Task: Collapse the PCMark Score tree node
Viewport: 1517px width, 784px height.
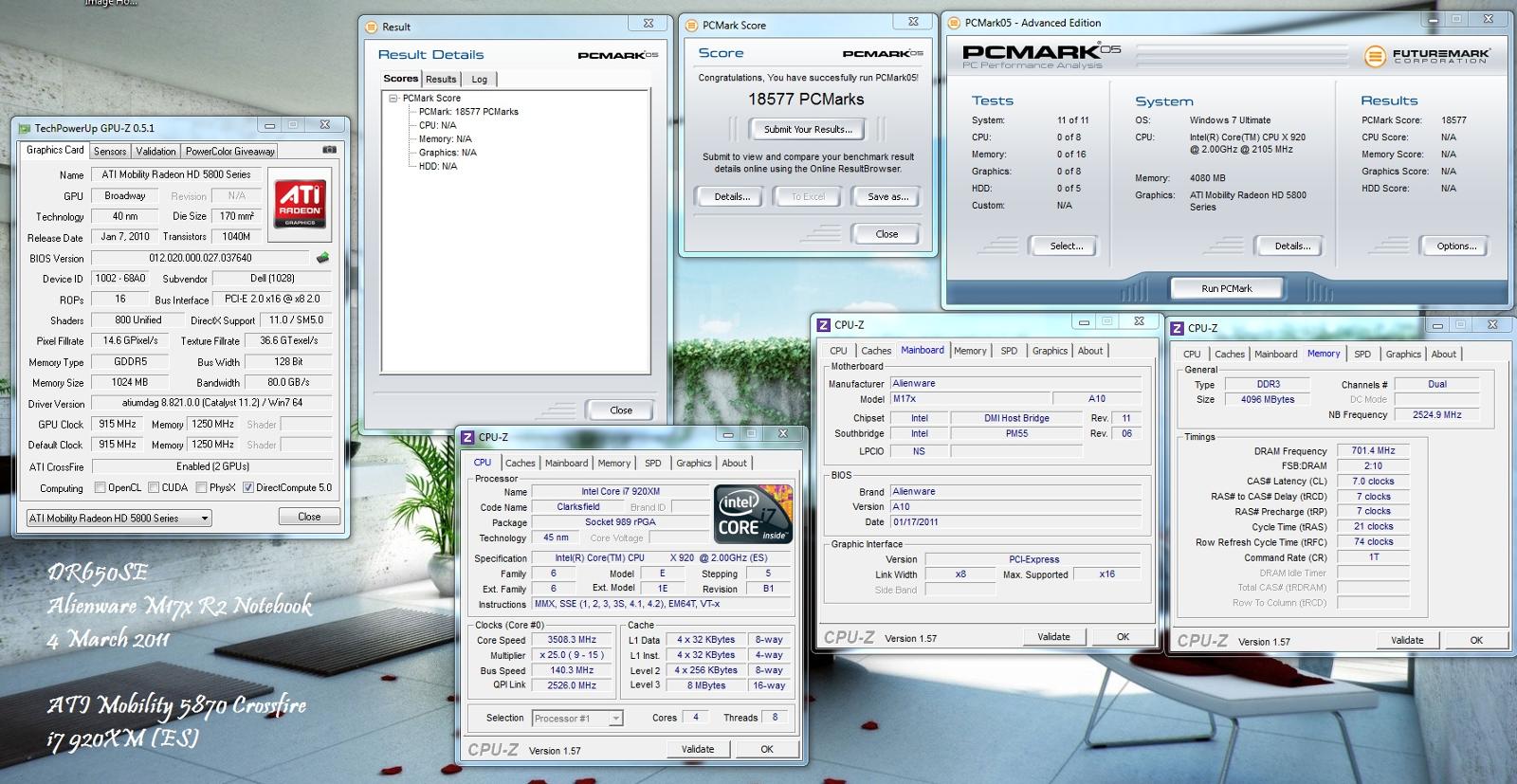Action: (x=393, y=98)
